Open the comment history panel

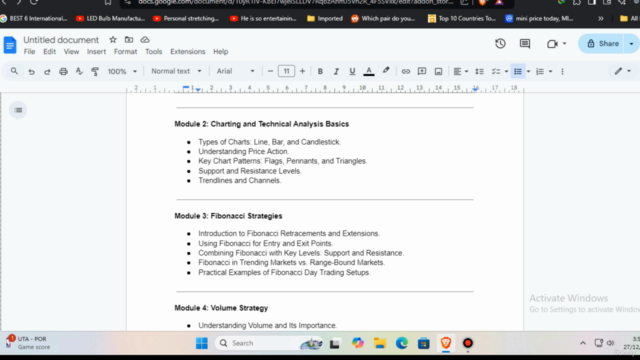[525, 44]
